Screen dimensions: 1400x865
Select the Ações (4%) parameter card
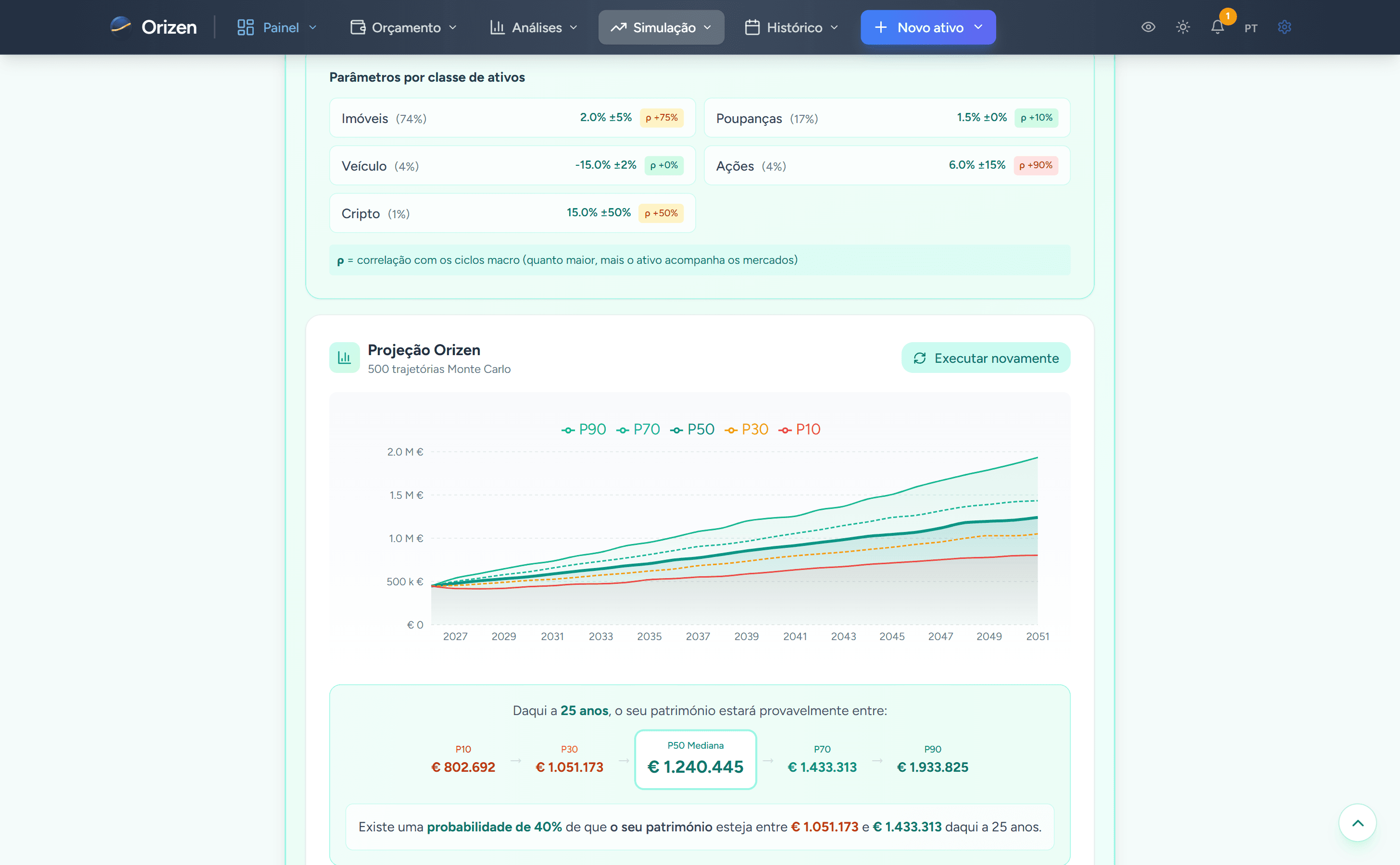pos(887,165)
